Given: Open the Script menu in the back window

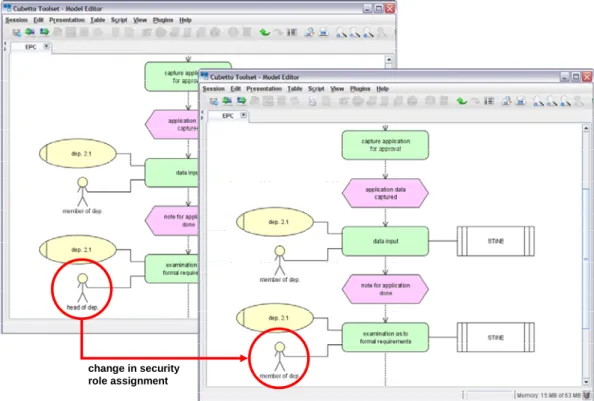Looking at the screenshot, I should point(119,20).
